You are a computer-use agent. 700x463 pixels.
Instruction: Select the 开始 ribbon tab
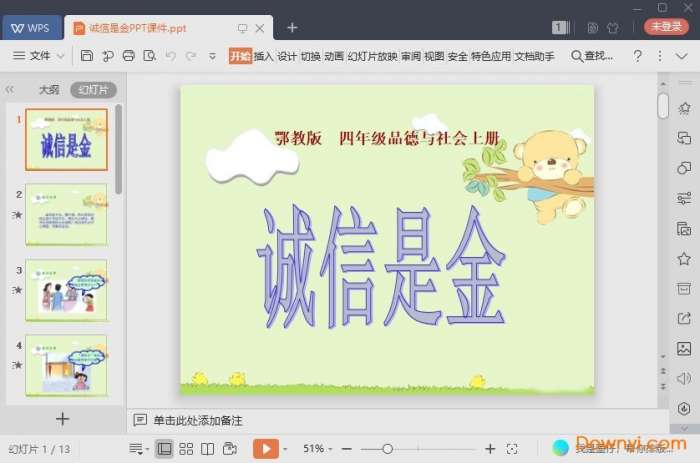tap(240, 56)
